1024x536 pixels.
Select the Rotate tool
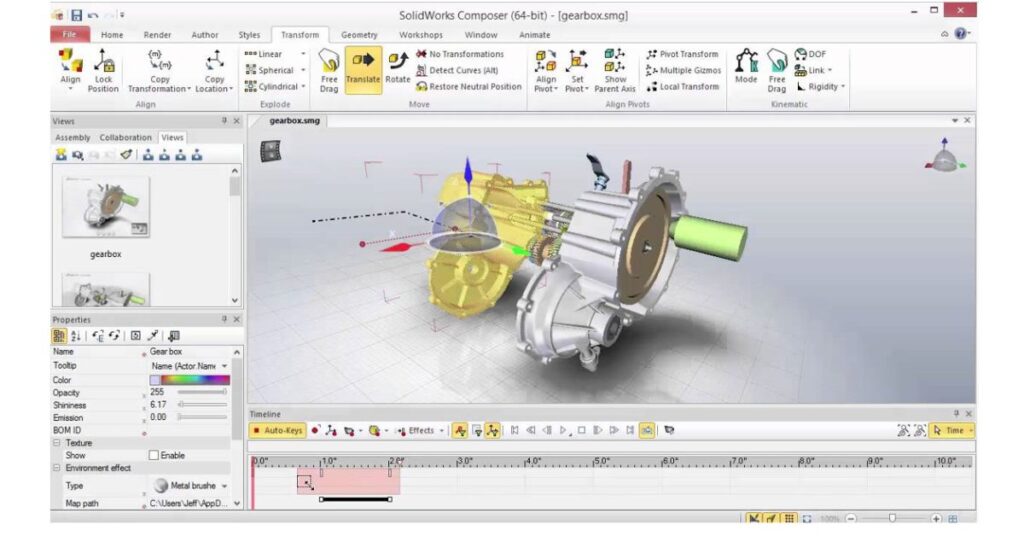(x=398, y=68)
